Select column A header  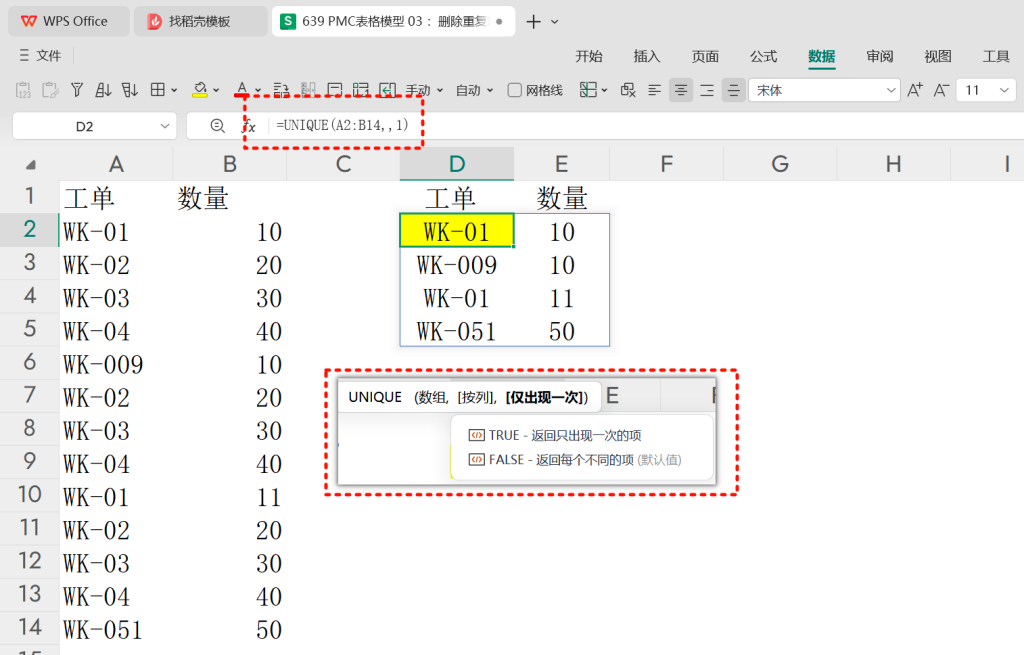click(116, 164)
